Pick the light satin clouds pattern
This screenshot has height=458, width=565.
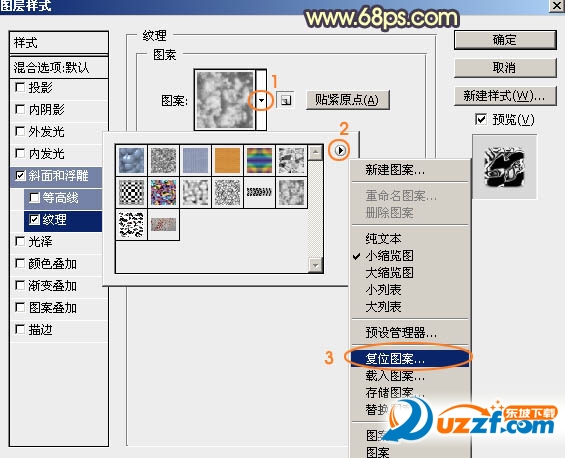pyautogui.click(x=195, y=192)
